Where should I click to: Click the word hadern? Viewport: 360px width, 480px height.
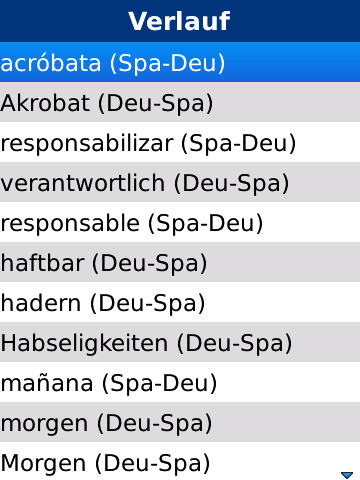(41, 303)
